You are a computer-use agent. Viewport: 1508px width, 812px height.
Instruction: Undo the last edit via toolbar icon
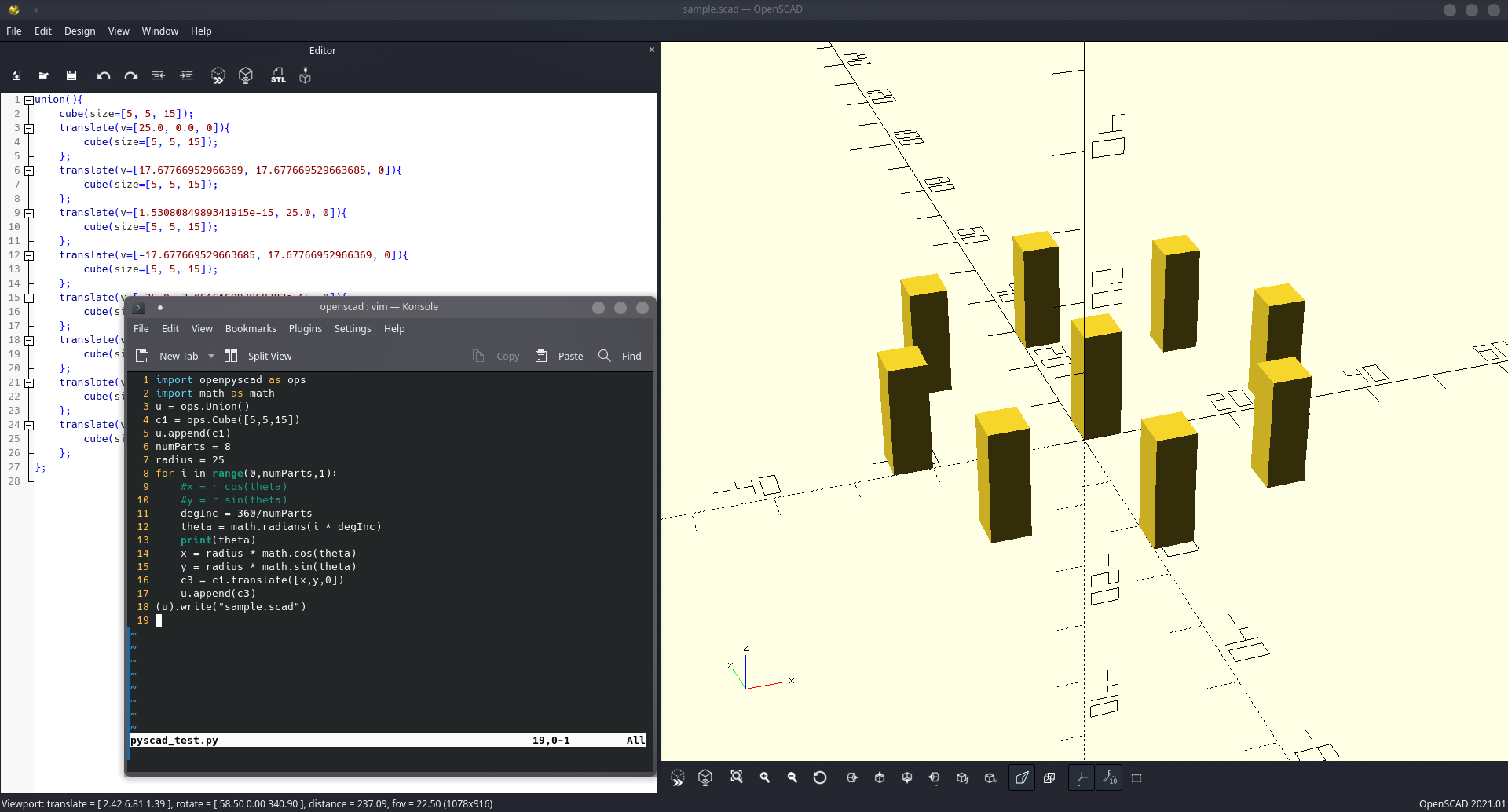pos(103,75)
